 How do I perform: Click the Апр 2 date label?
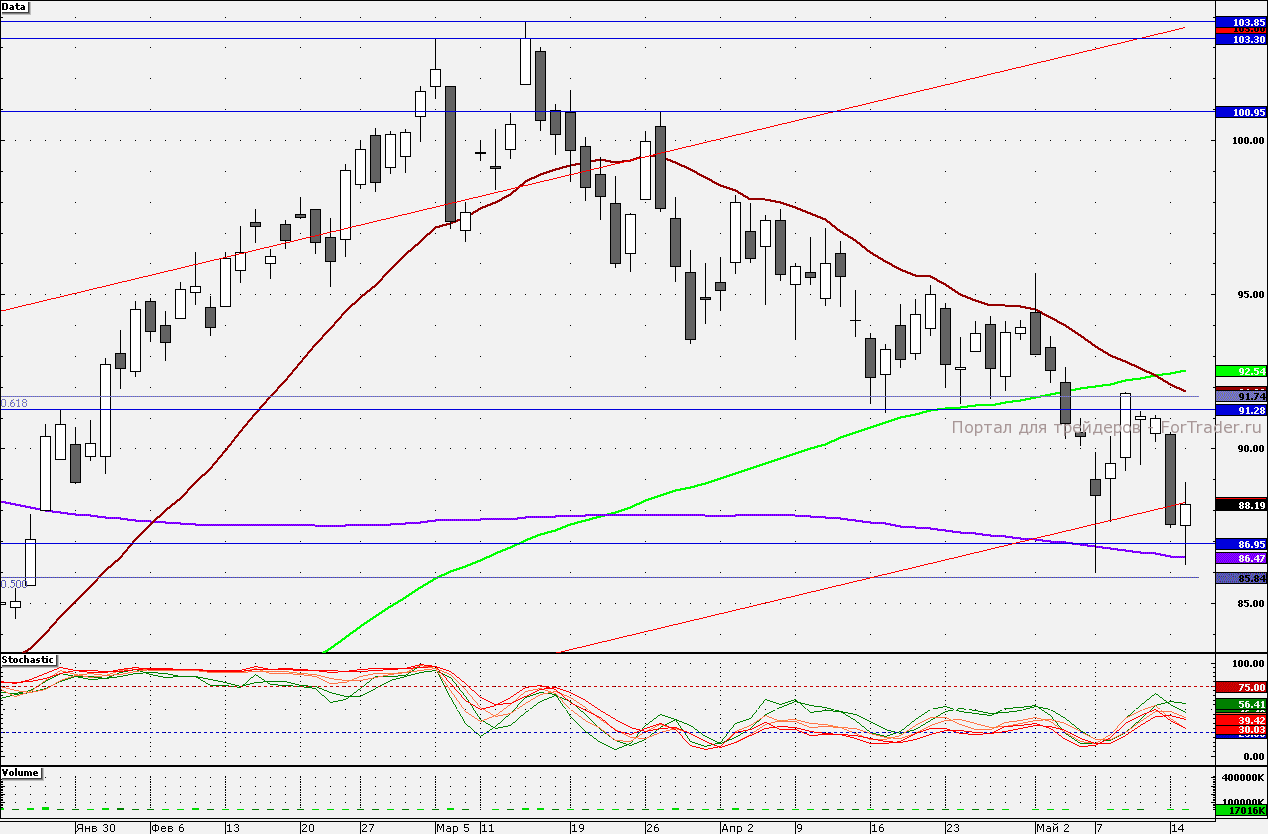pos(737,828)
